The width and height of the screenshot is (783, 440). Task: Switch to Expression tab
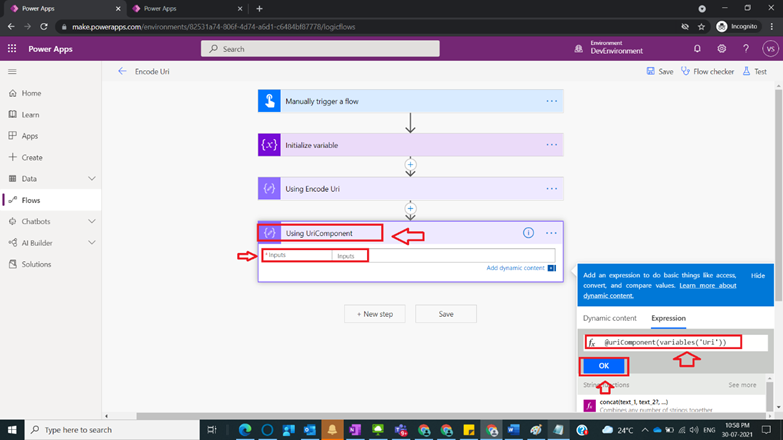(668, 318)
